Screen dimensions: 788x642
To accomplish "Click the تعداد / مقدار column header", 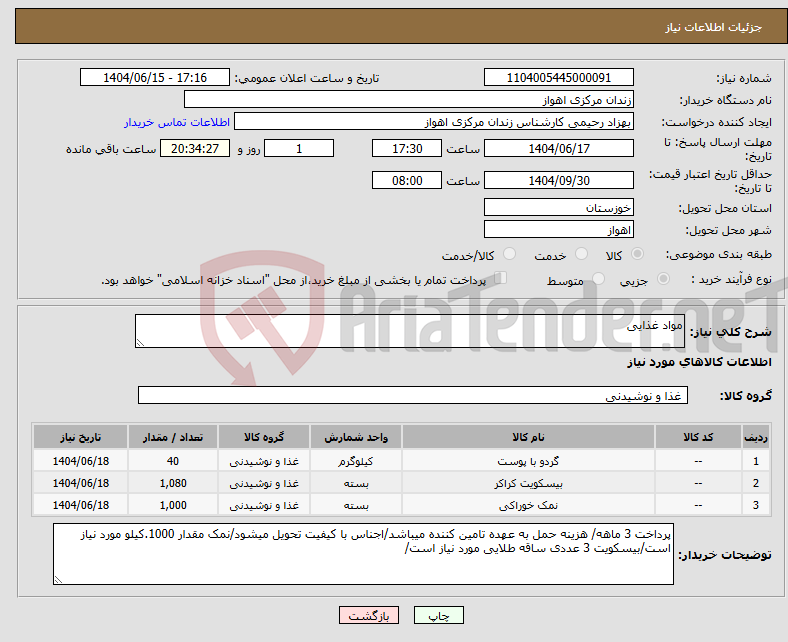I will (x=173, y=437).
